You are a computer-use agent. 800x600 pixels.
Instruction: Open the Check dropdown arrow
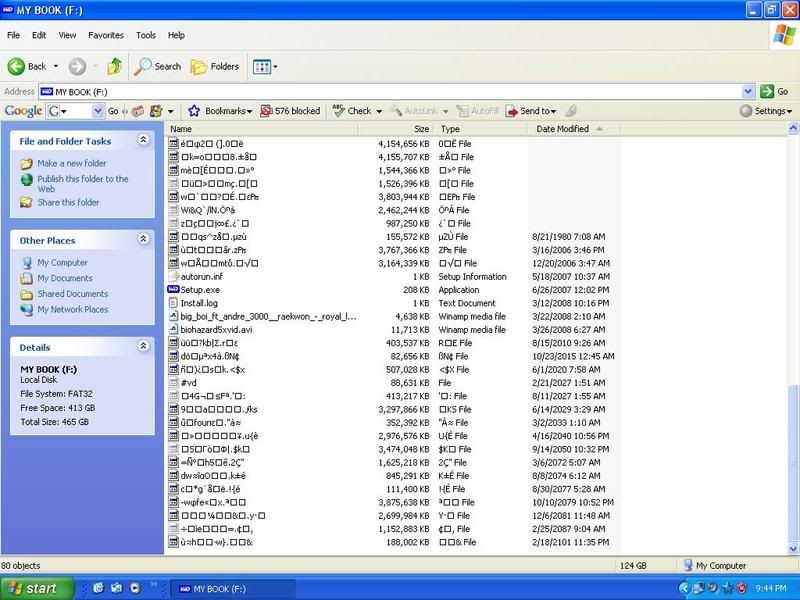pyautogui.click(x=379, y=111)
